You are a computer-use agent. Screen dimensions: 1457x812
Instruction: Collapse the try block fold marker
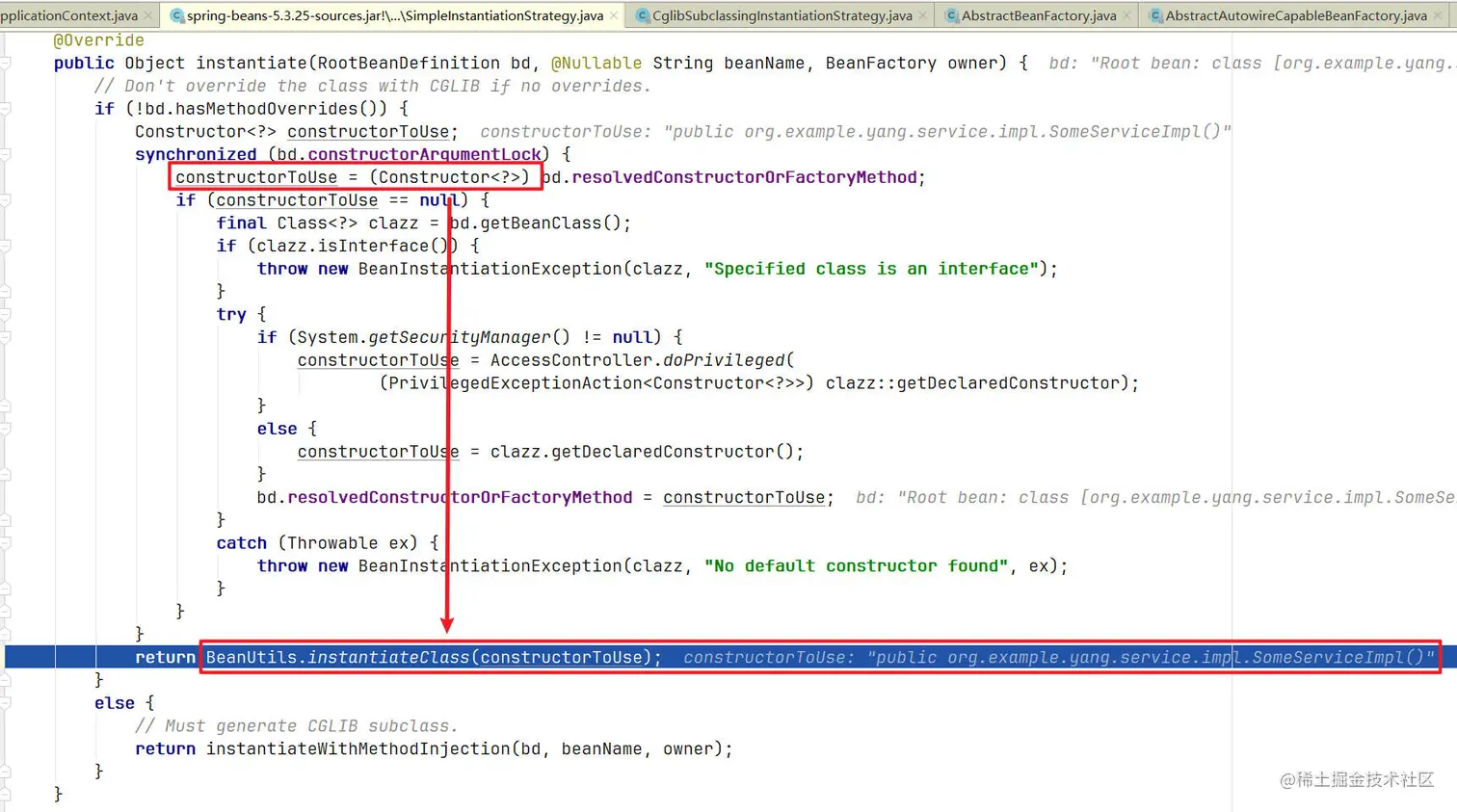[x=5, y=314]
